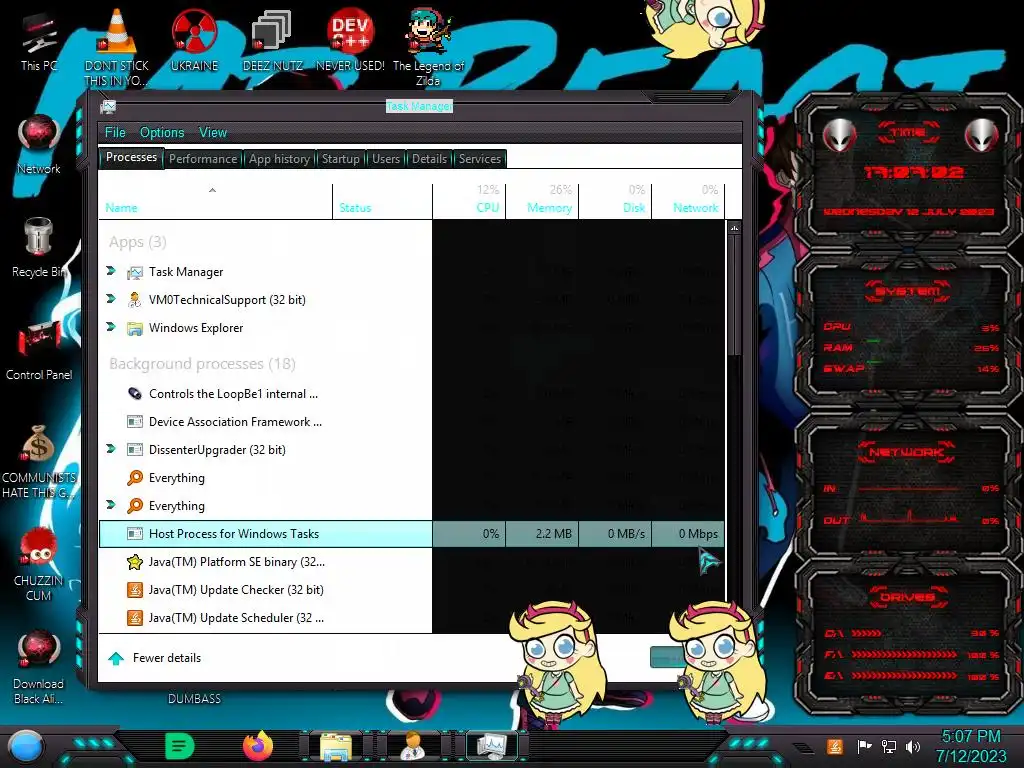Image resolution: width=1024 pixels, height=768 pixels.
Task: Open the volume speaker tray icon
Action: (x=913, y=746)
